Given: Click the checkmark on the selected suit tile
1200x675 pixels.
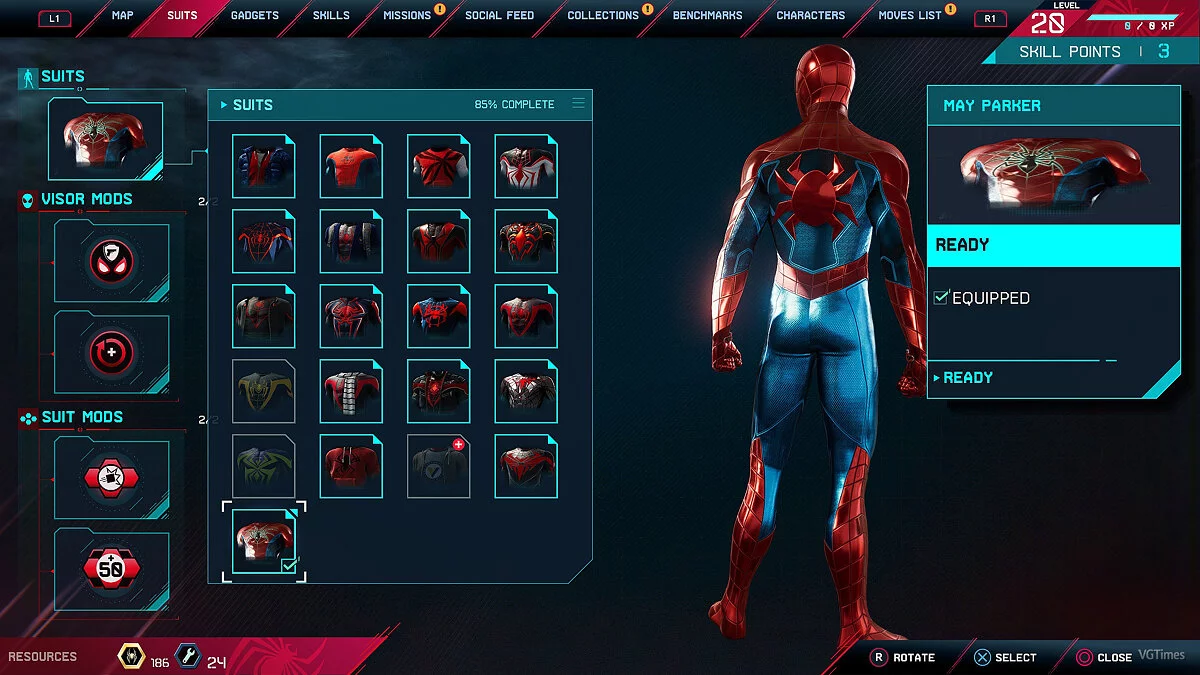Looking at the screenshot, I should pyautogui.click(x=289, y=566).
